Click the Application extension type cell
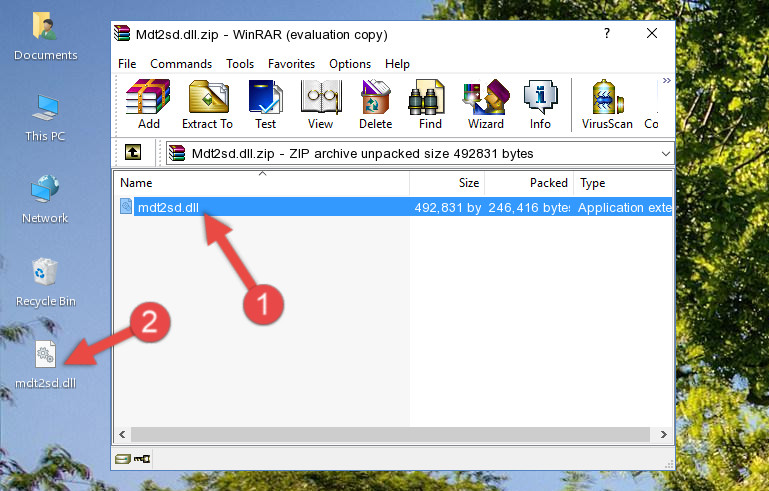769x491 pixels. [x=624, y=207]
